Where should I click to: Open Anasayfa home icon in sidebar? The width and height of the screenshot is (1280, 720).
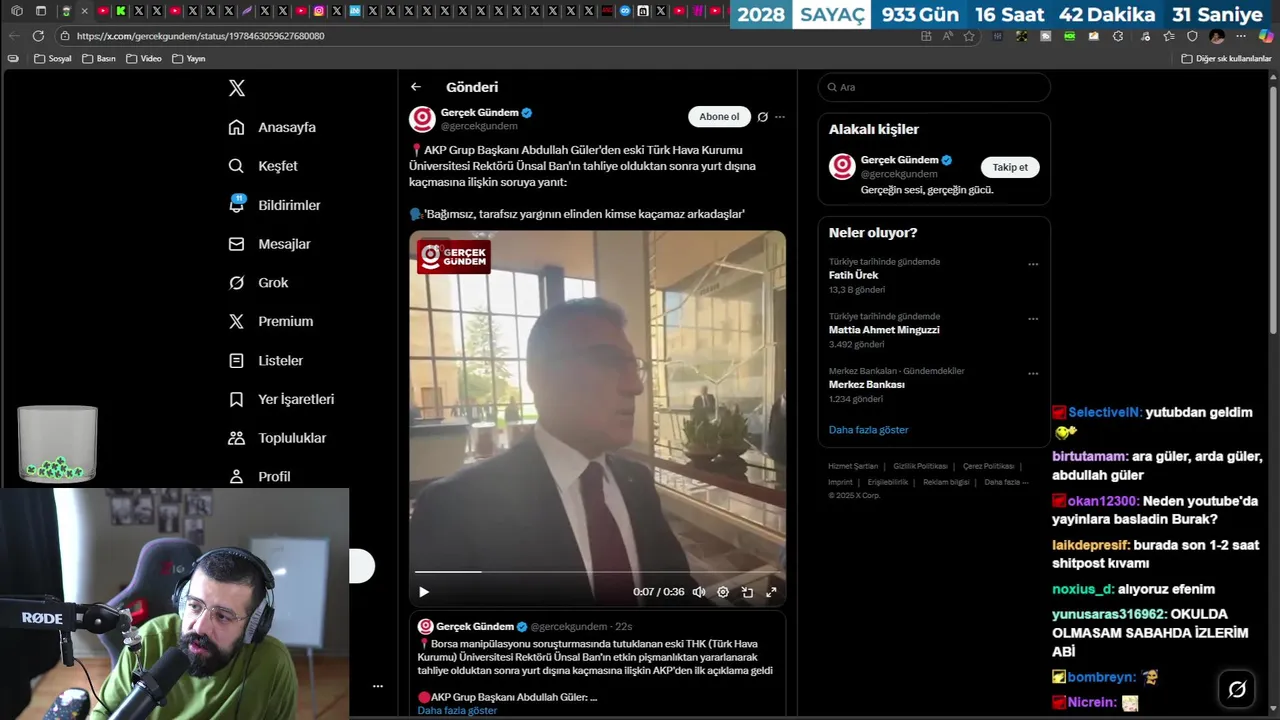pyautogui.click(x=236, y=127)
